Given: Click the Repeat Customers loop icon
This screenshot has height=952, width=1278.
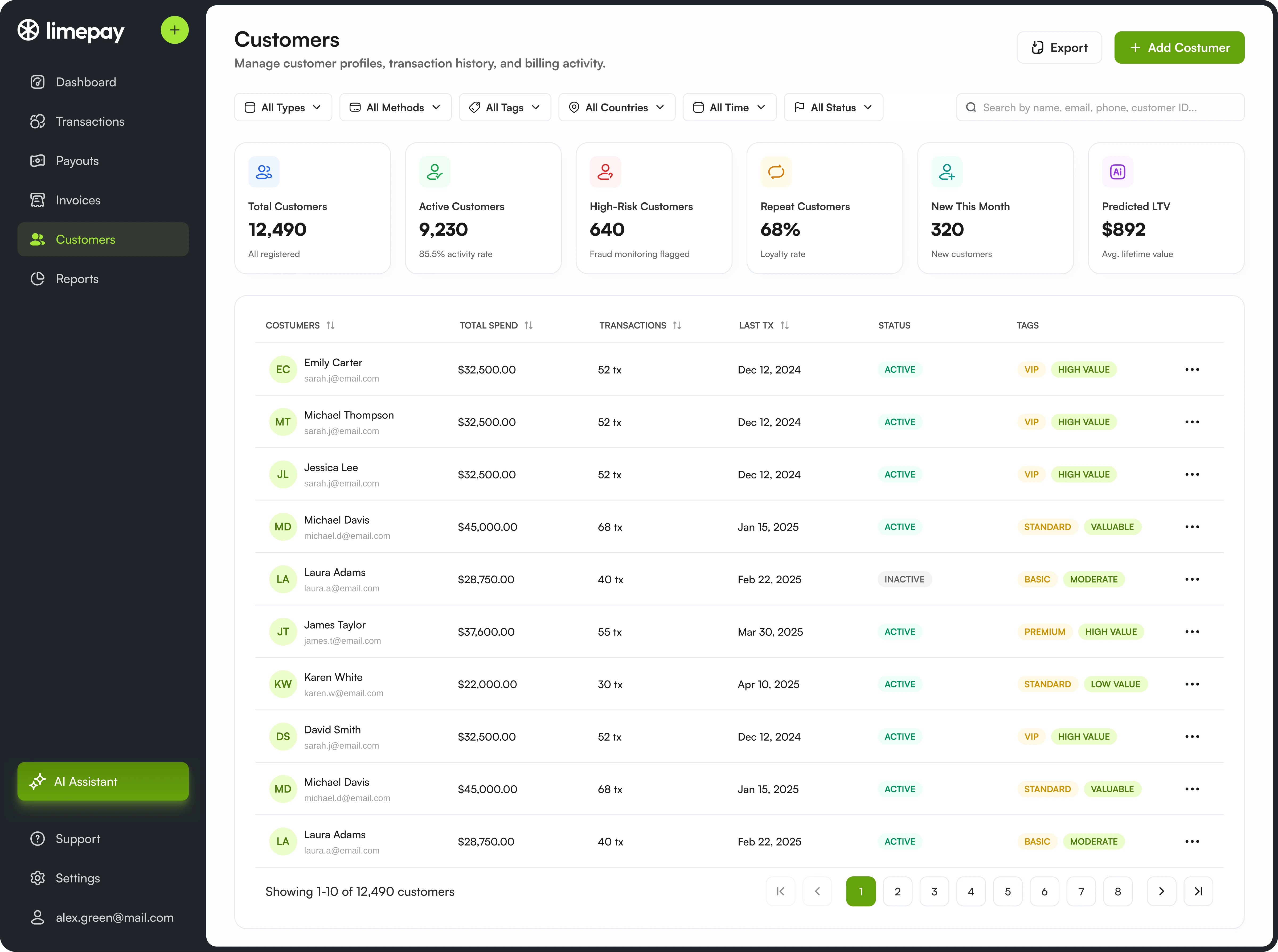Looking at the screenshot, I should click(776, 172).
